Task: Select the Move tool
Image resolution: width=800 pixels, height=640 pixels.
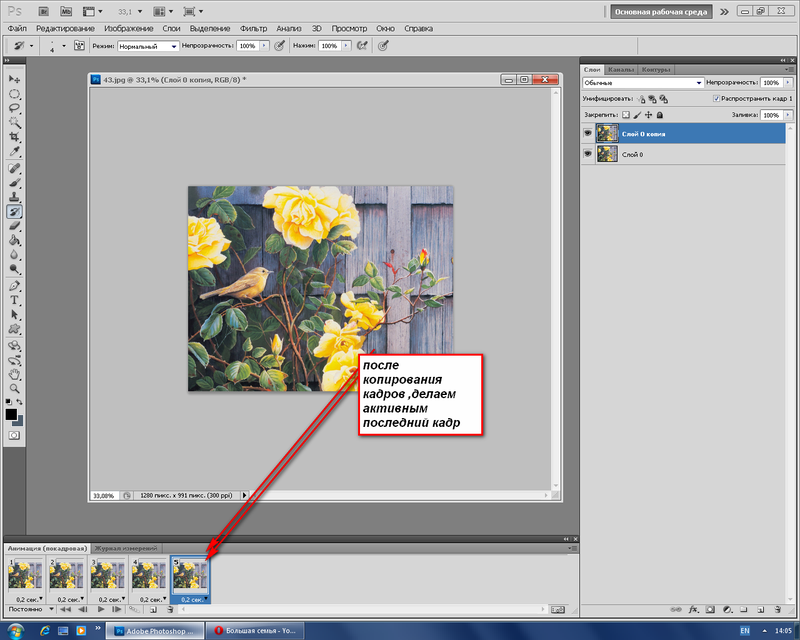Action: pos(14,79)
